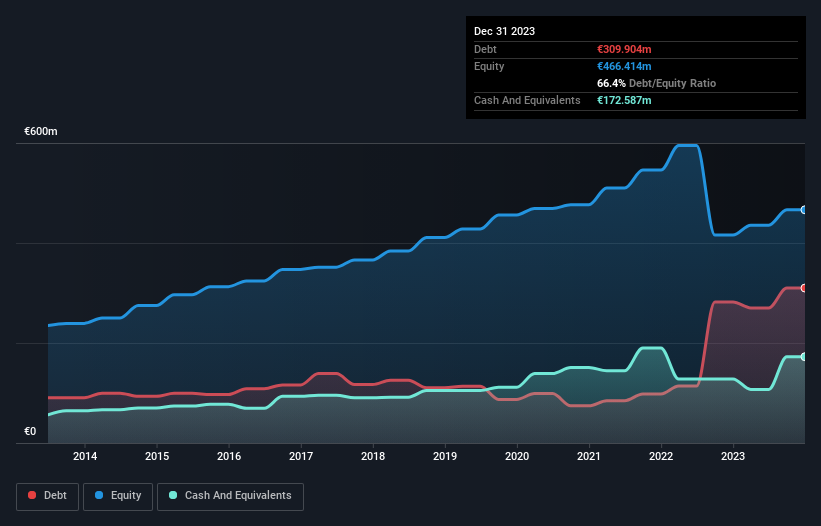Click the 2014 x-axis label

(x=85, y=456)
